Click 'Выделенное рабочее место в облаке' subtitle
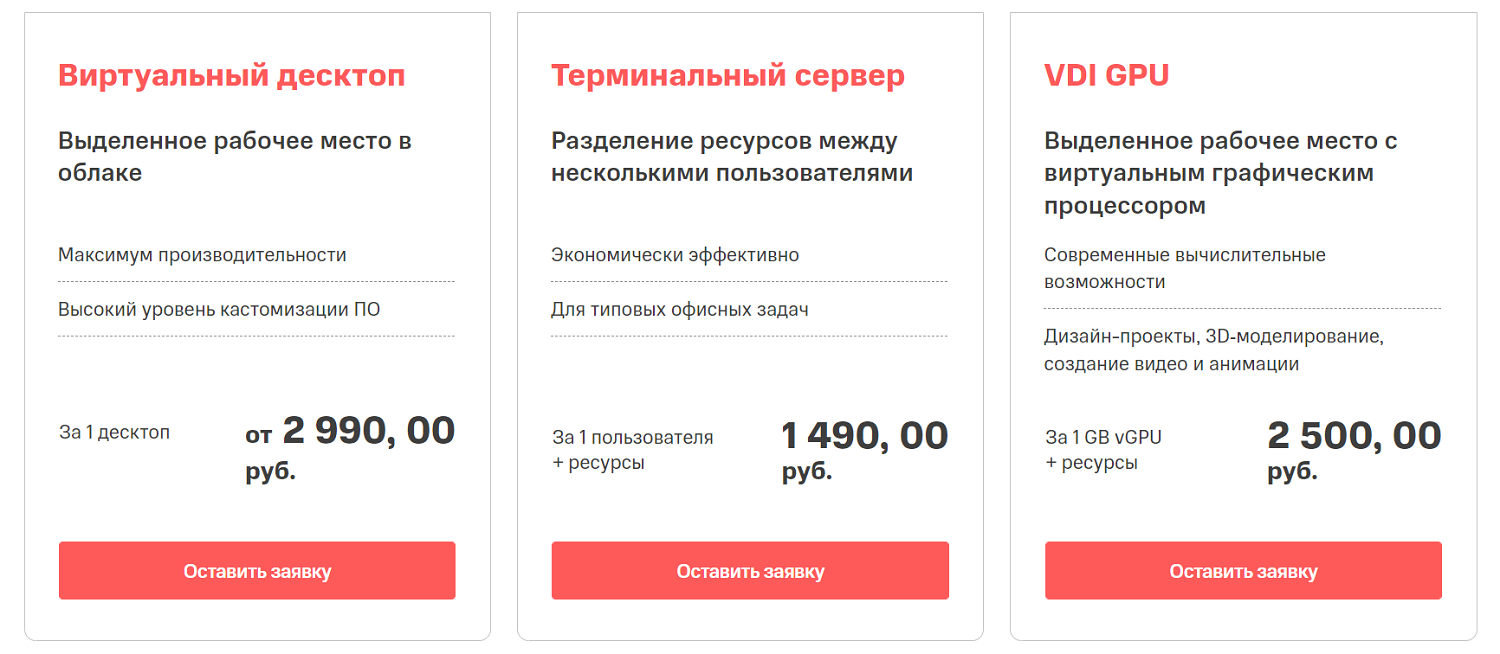This screenshot has width=1500, height=654. (235, 157)
